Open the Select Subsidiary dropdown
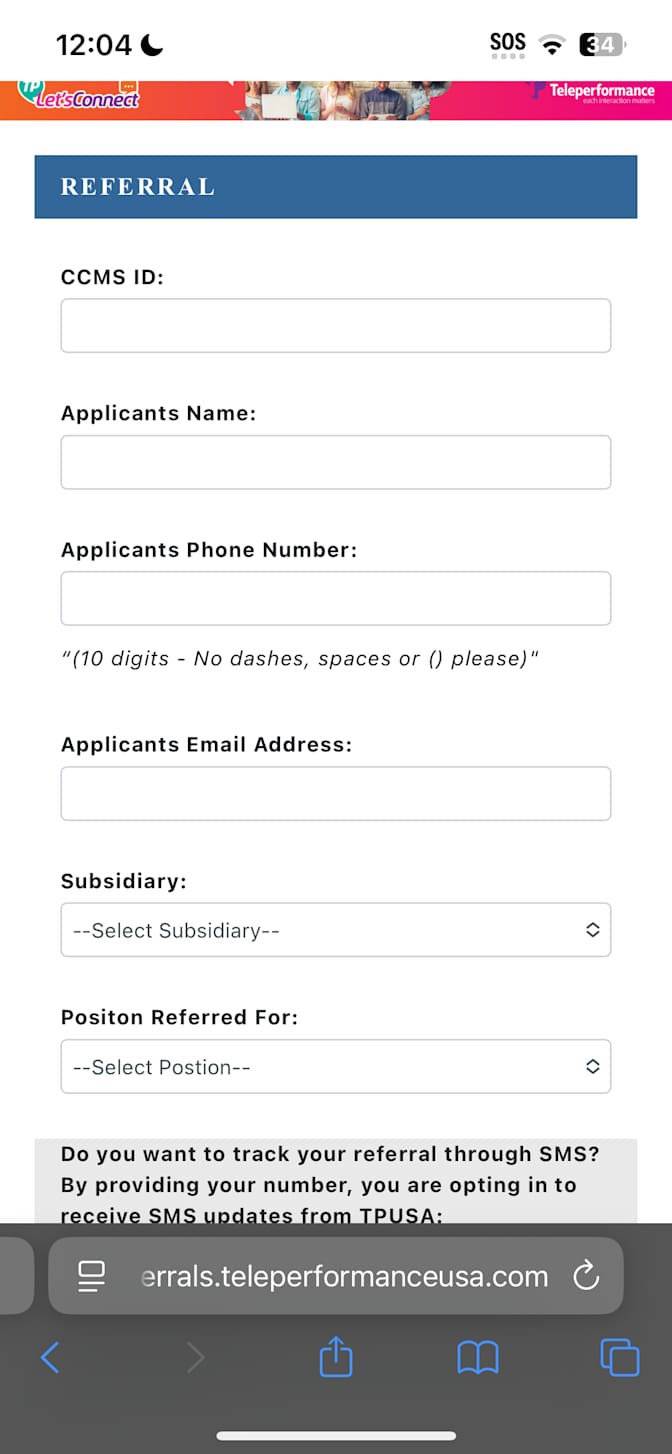672x1454 pixels. (336, 930)
